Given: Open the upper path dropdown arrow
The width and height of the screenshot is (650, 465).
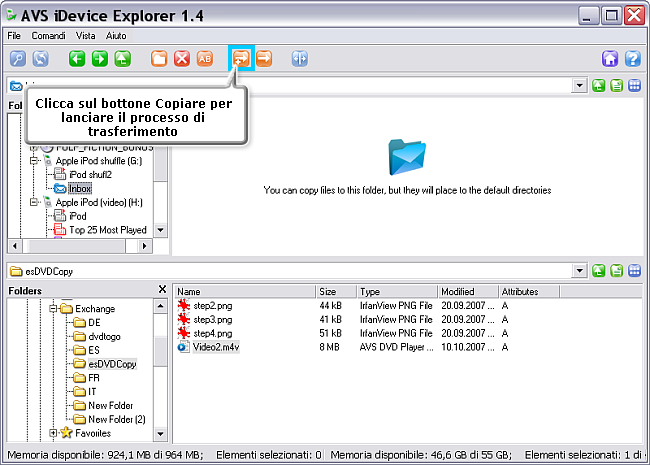Looking at the screenshot, I should point(580,86).
